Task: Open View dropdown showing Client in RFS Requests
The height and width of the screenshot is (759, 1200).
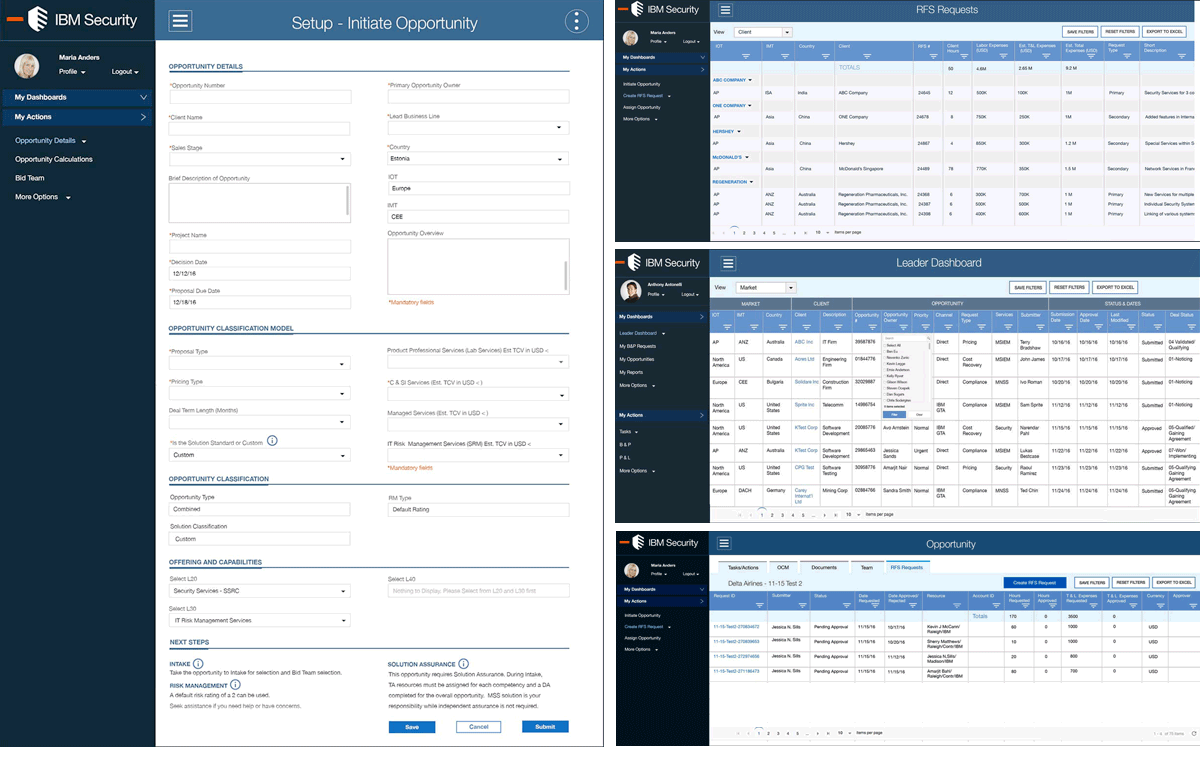Action: [x=763, y=32]
